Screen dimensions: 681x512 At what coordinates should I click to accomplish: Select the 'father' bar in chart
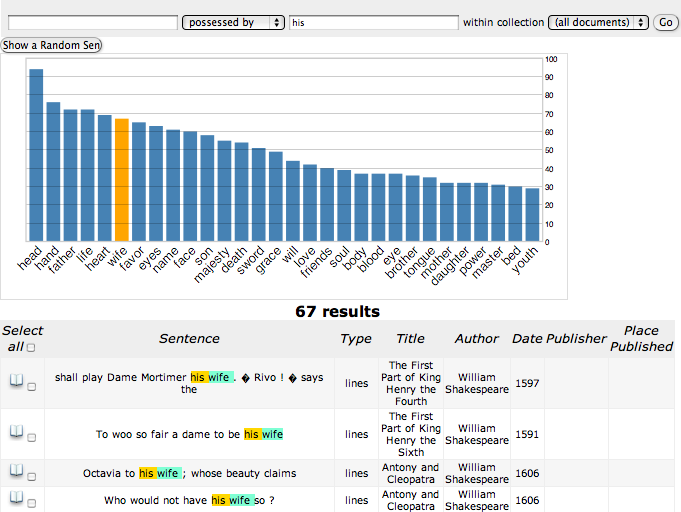click(x=70, y=175)
